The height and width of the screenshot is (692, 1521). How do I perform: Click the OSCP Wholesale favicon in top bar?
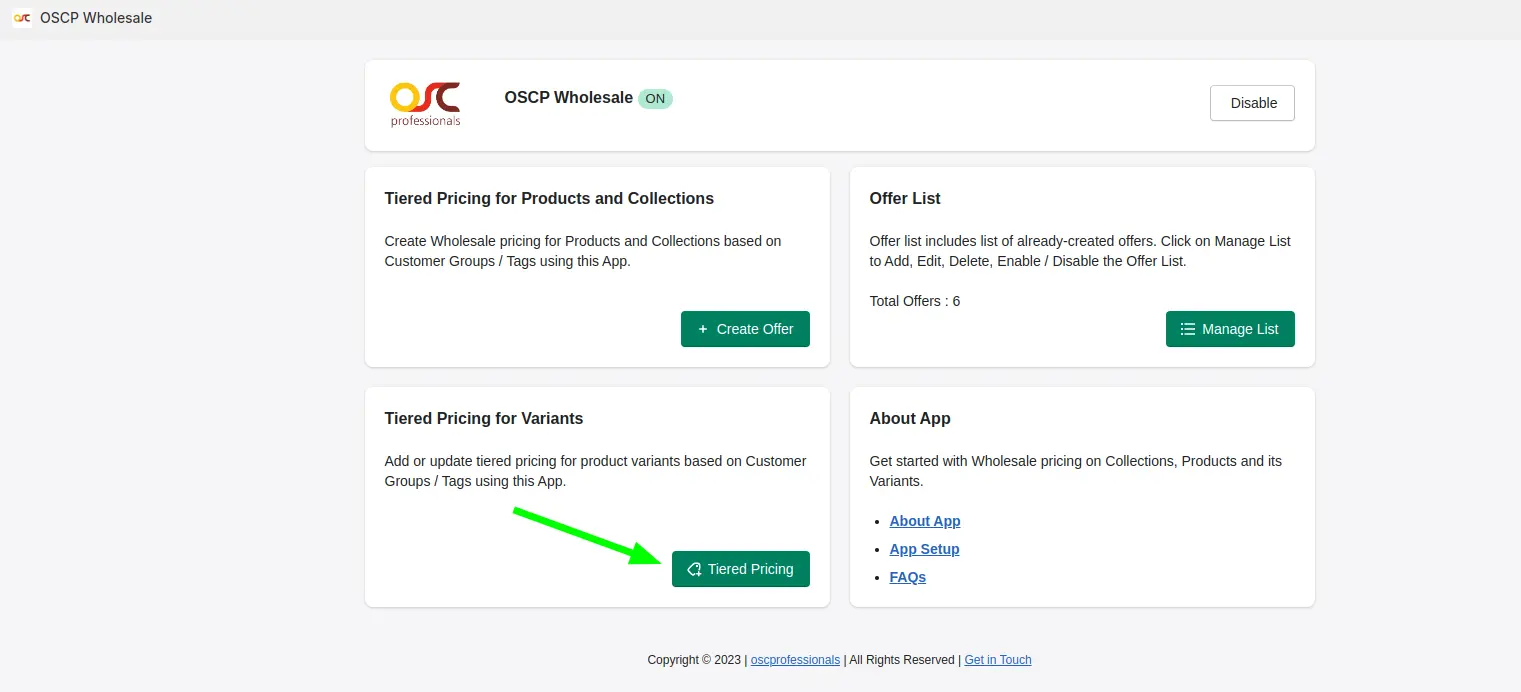point(22,18)
